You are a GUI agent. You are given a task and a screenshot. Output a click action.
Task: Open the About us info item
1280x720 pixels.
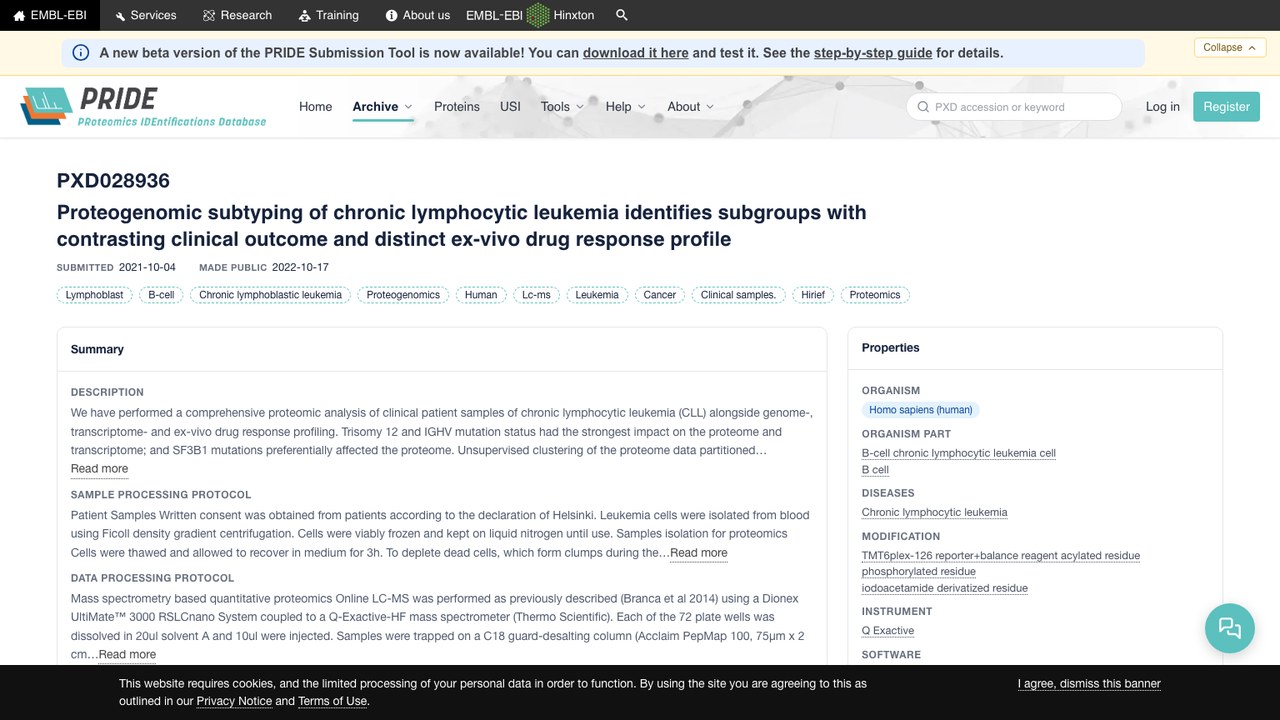tap(418, 15)
